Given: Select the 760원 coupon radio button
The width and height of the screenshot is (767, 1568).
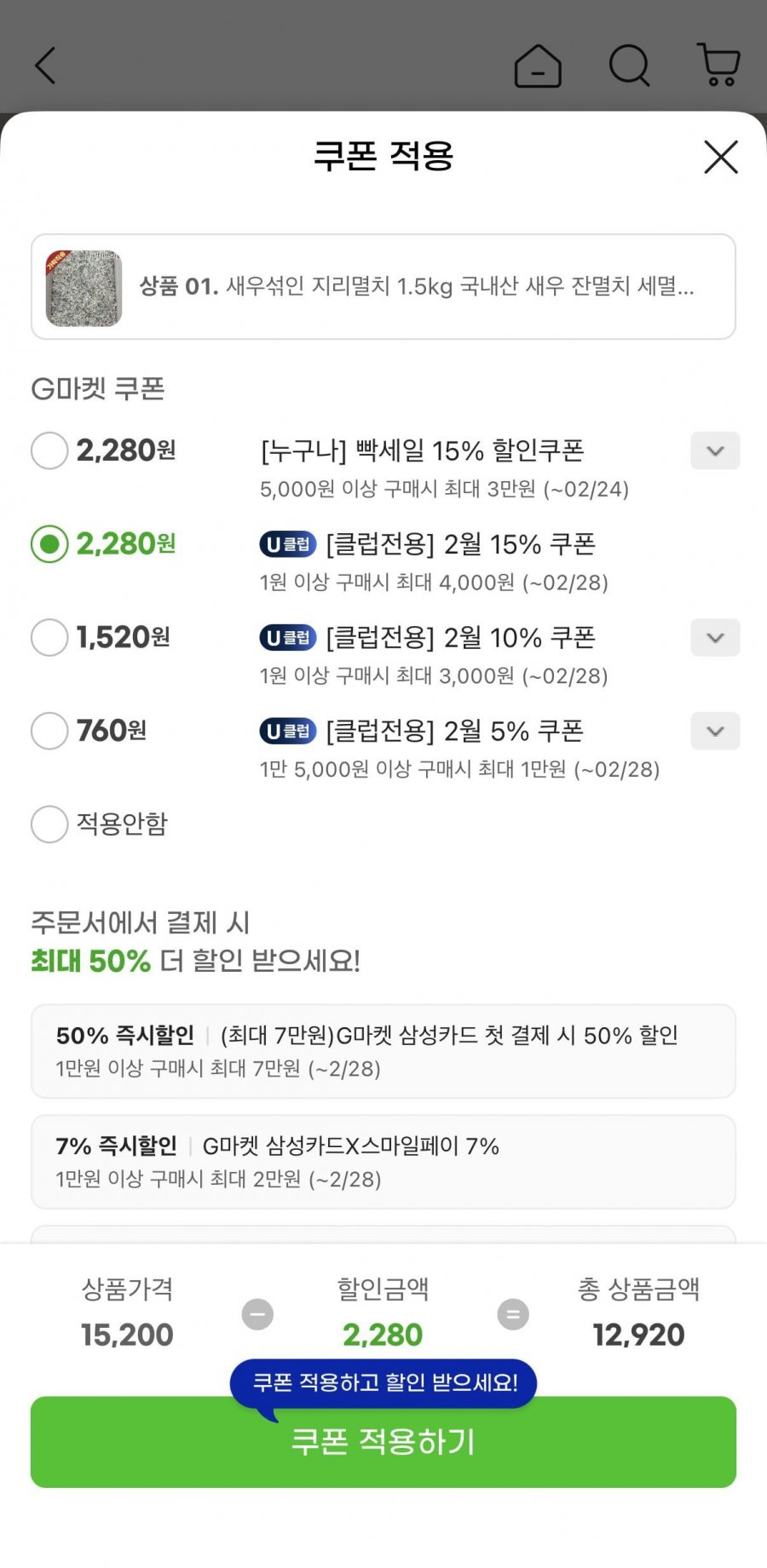Looking at the screenshot, I should point(49,731).
